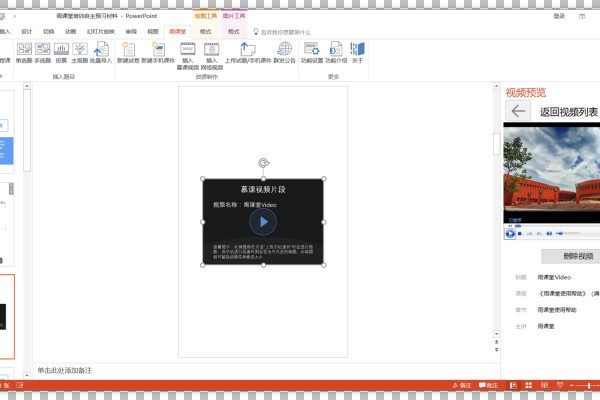The image size is (600, 400).
Task: Play the slide's MOOC video placeholder
Action: pyautogui.click(x=263, y=222)
